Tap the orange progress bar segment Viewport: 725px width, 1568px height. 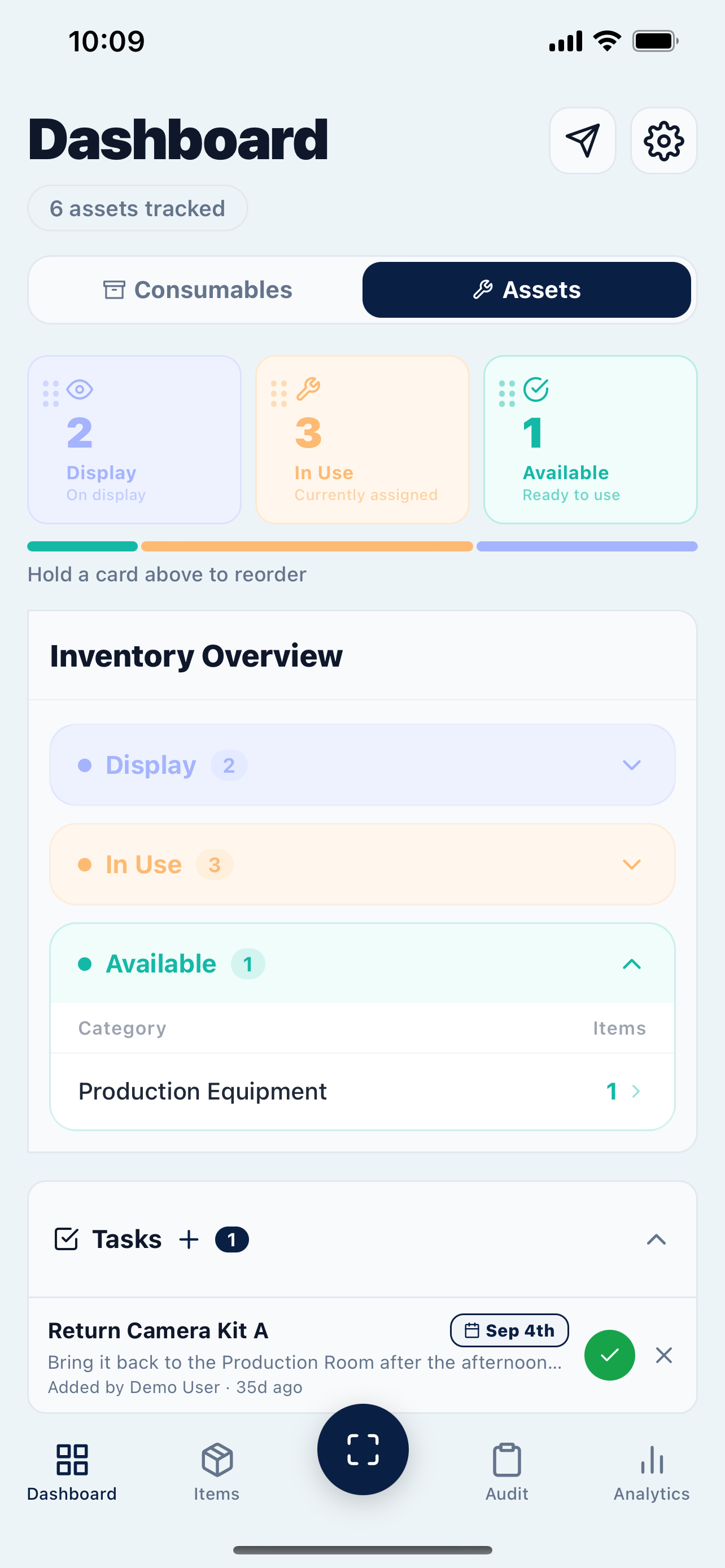click(x=307, y=546)
